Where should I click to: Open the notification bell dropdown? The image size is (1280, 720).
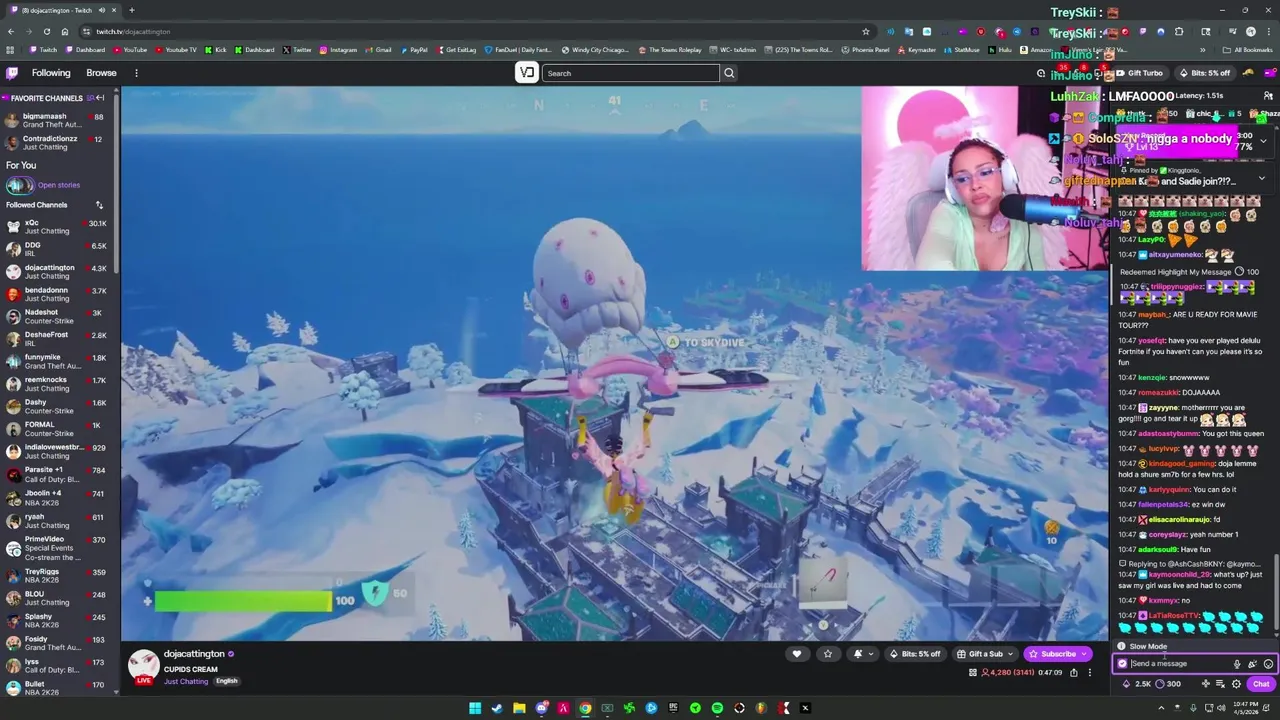click(863, 654)
